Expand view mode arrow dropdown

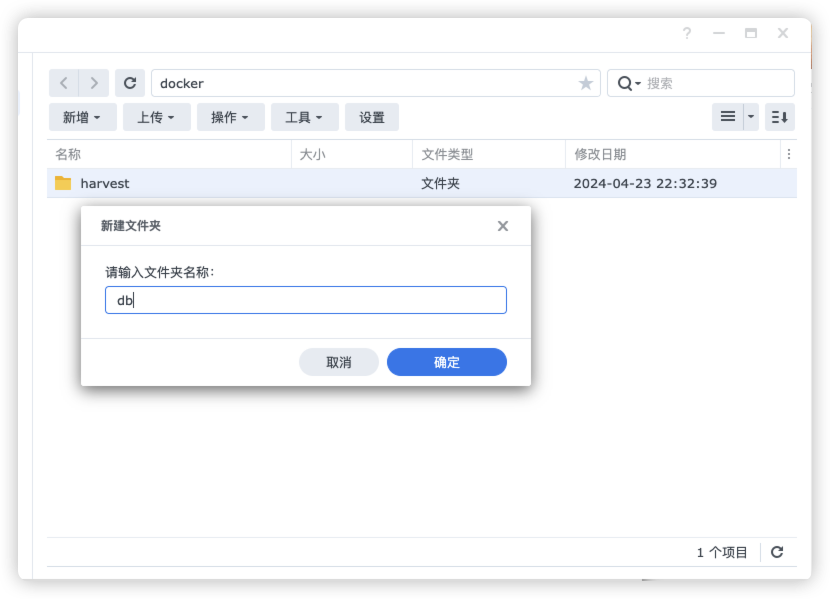coord(751,117)
